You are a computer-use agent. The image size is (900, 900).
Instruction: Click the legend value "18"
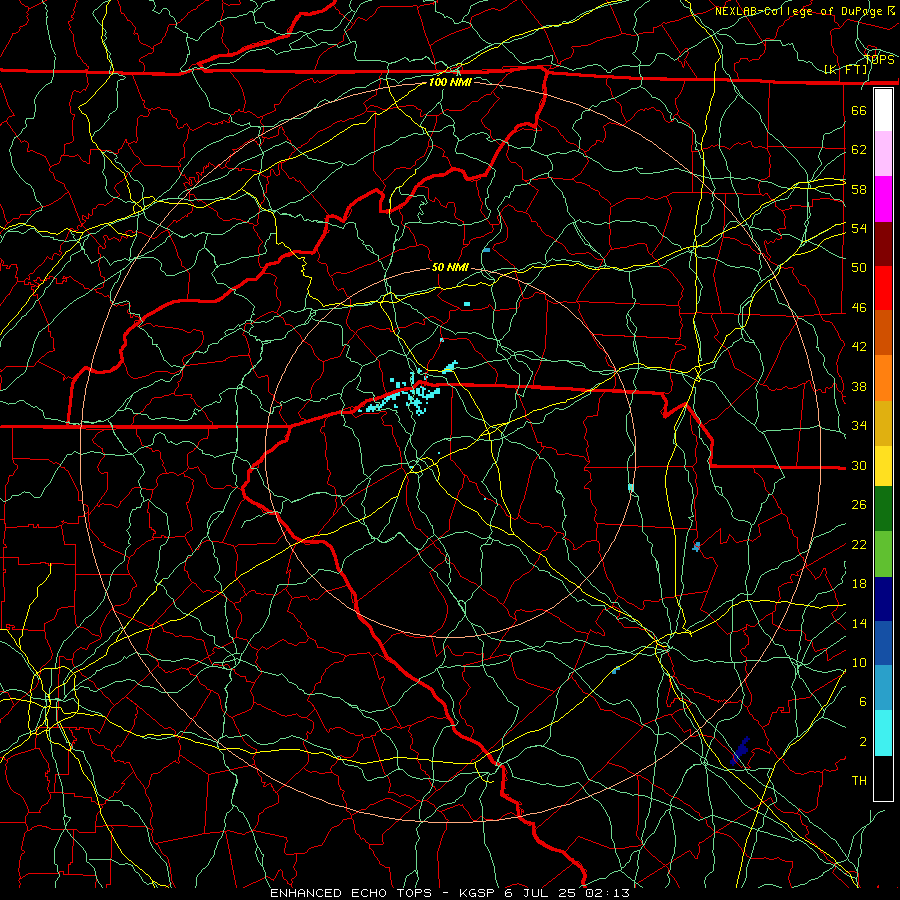(859, 584)
